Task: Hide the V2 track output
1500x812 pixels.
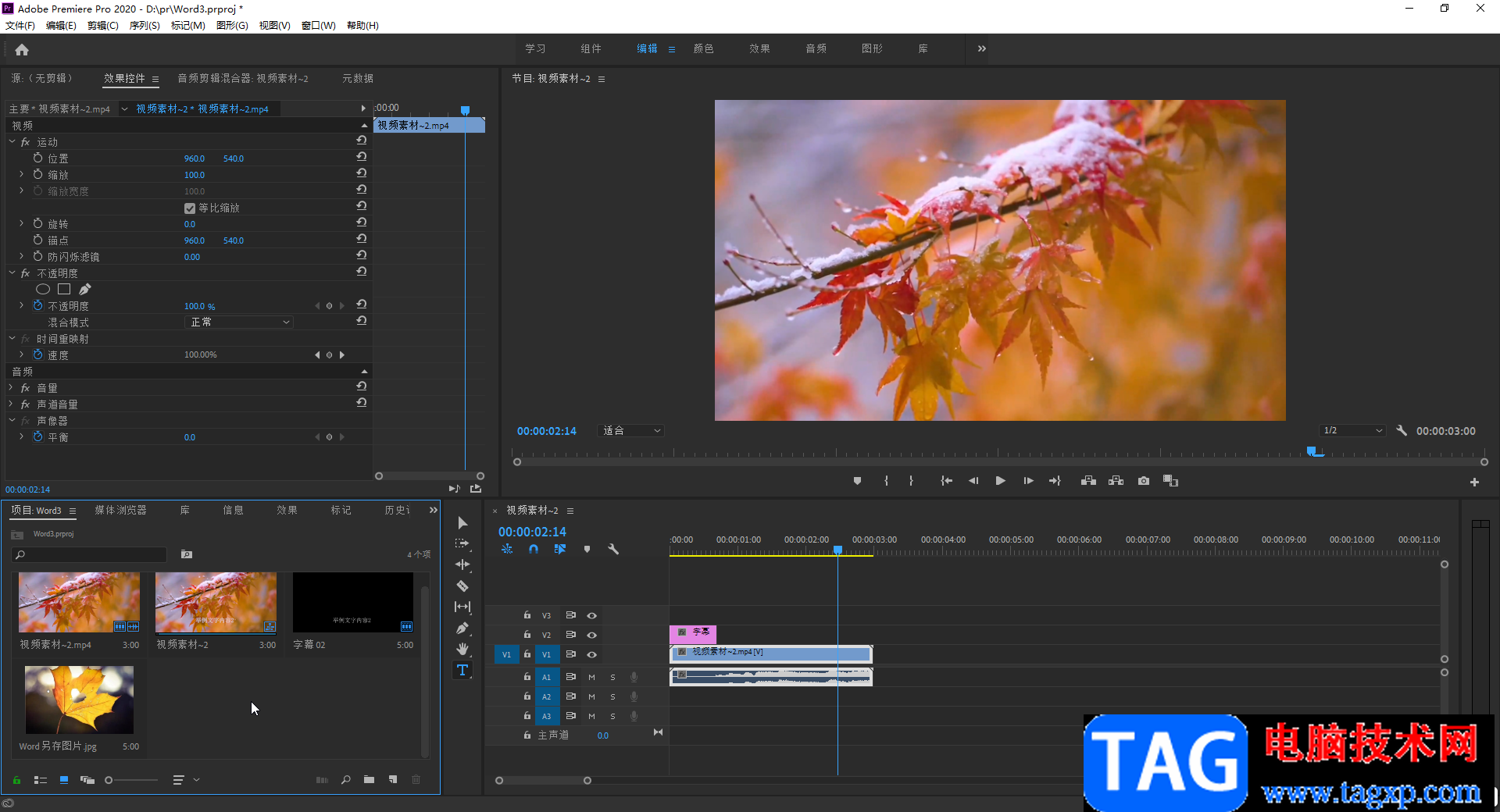Action: [592, 635]
